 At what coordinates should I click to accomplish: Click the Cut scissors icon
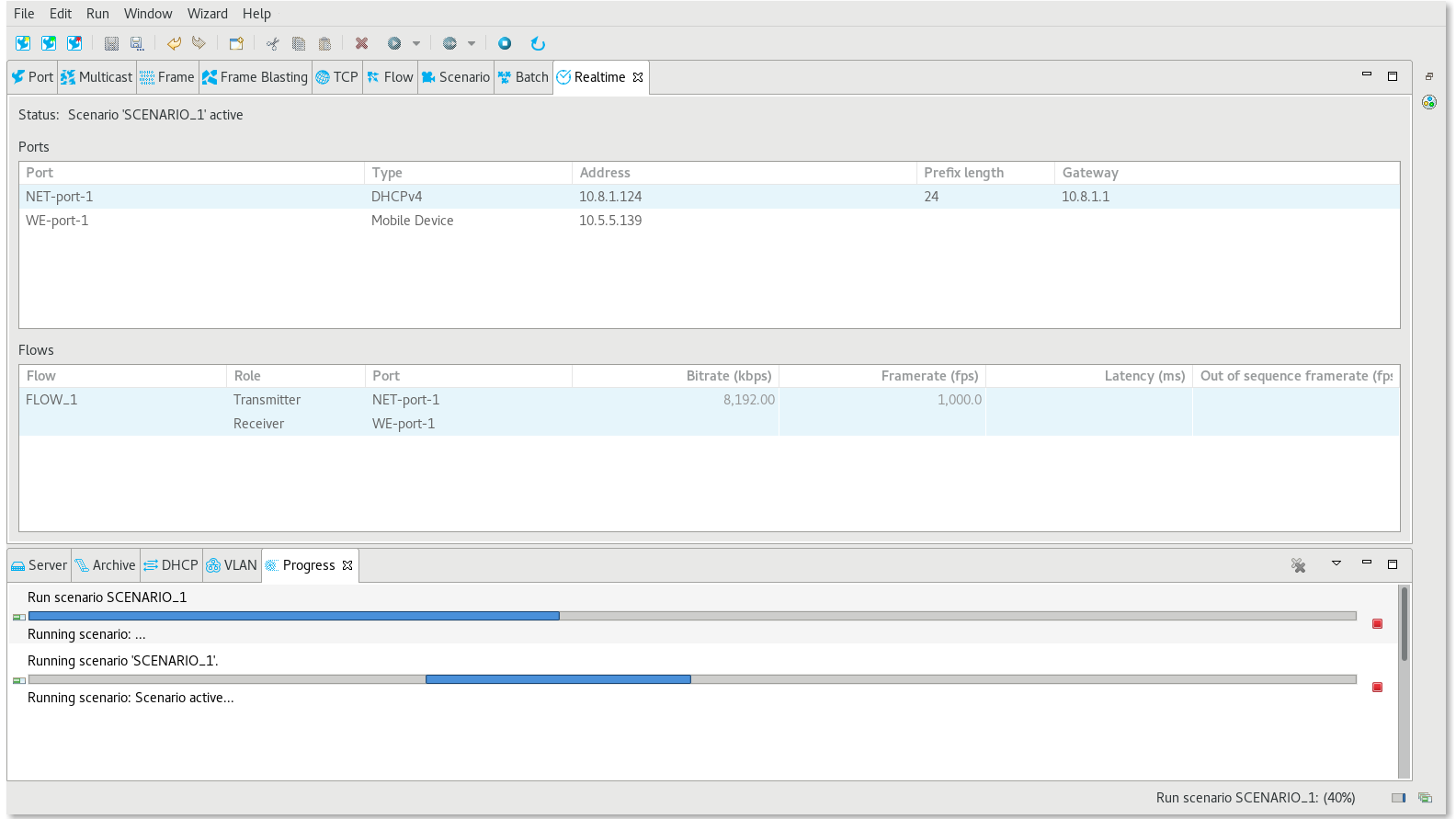point(272,43)
